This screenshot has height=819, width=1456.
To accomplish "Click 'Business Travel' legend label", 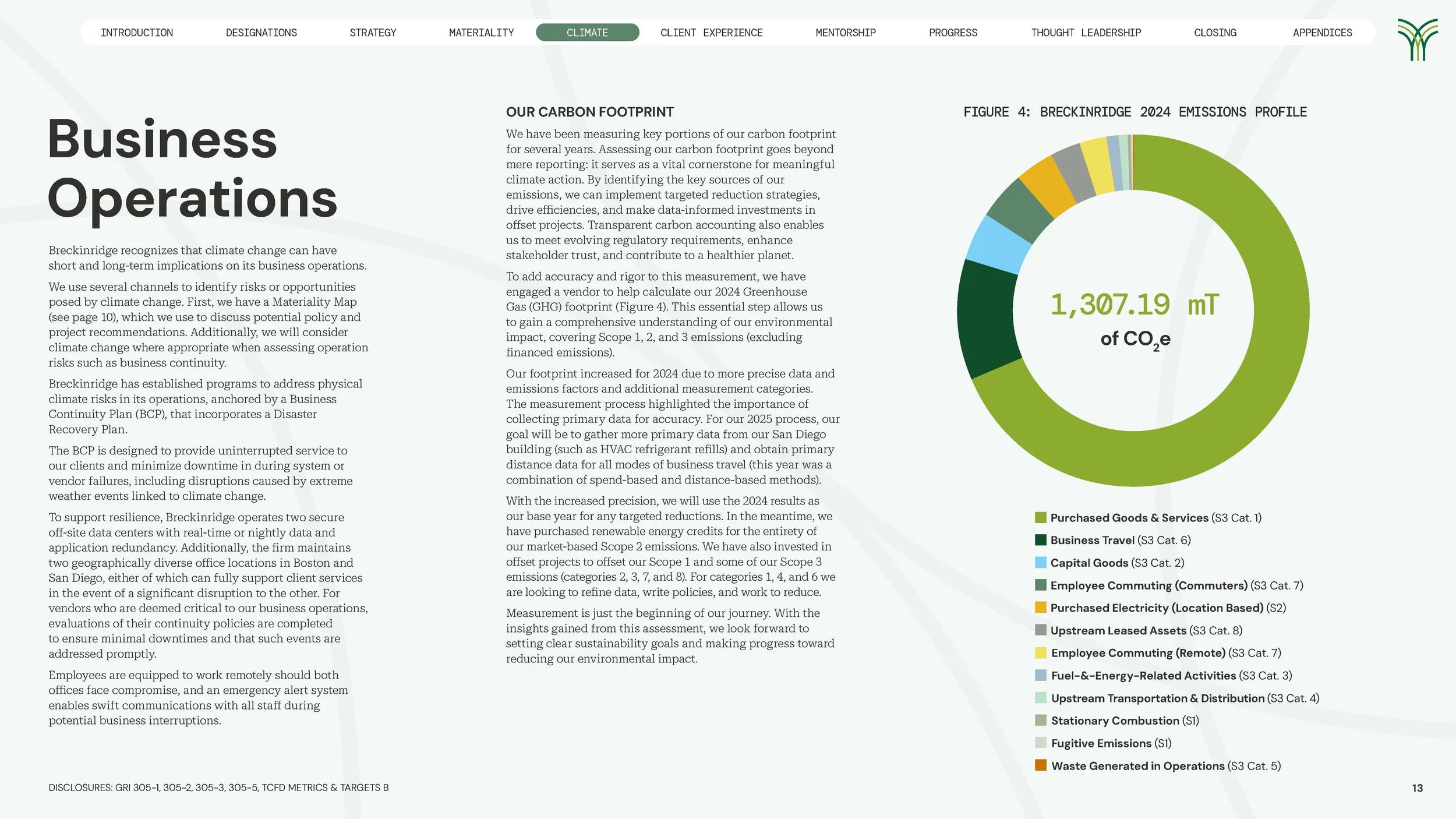I will coord(1092,540).
